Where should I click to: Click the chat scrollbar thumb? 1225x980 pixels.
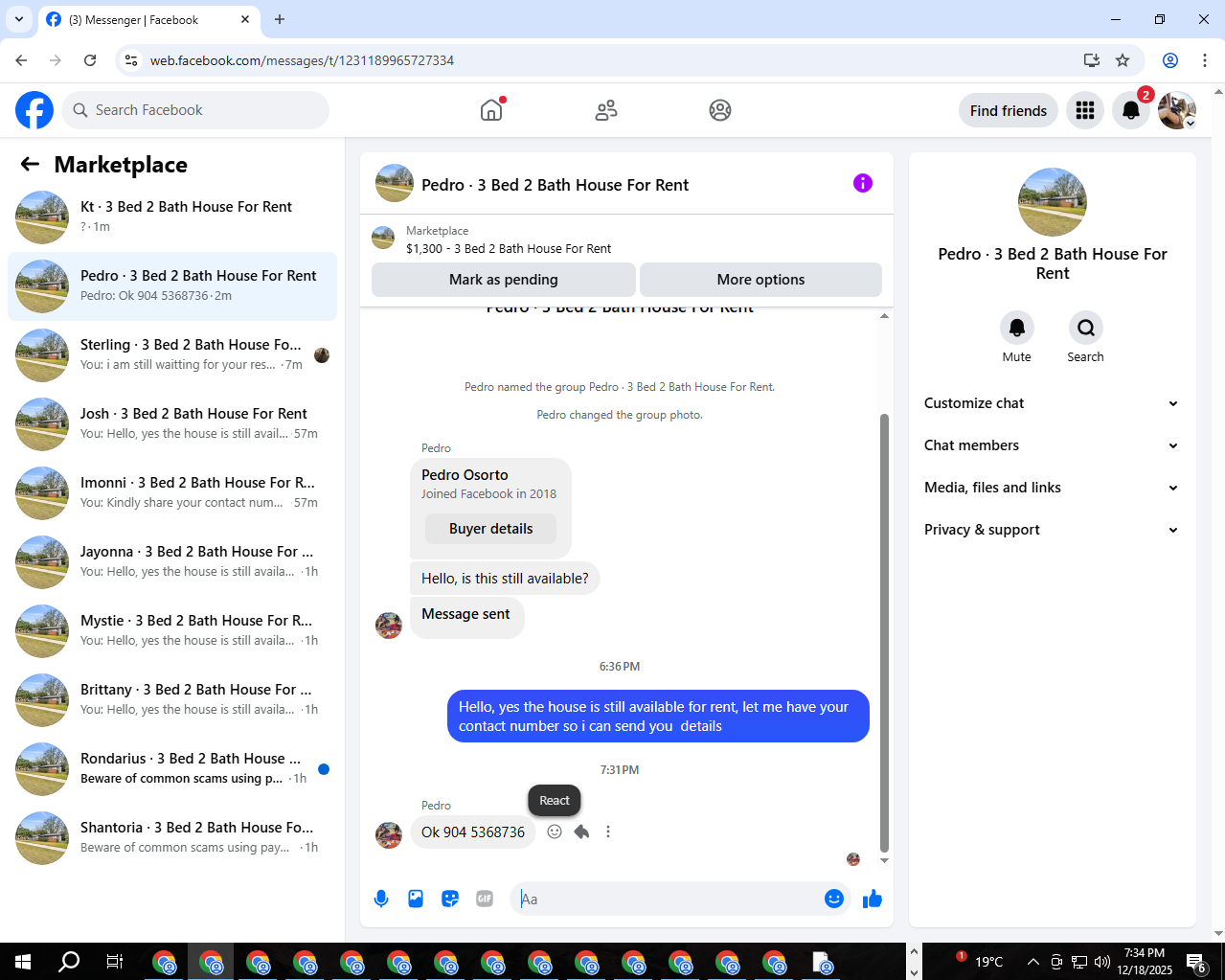884,632
